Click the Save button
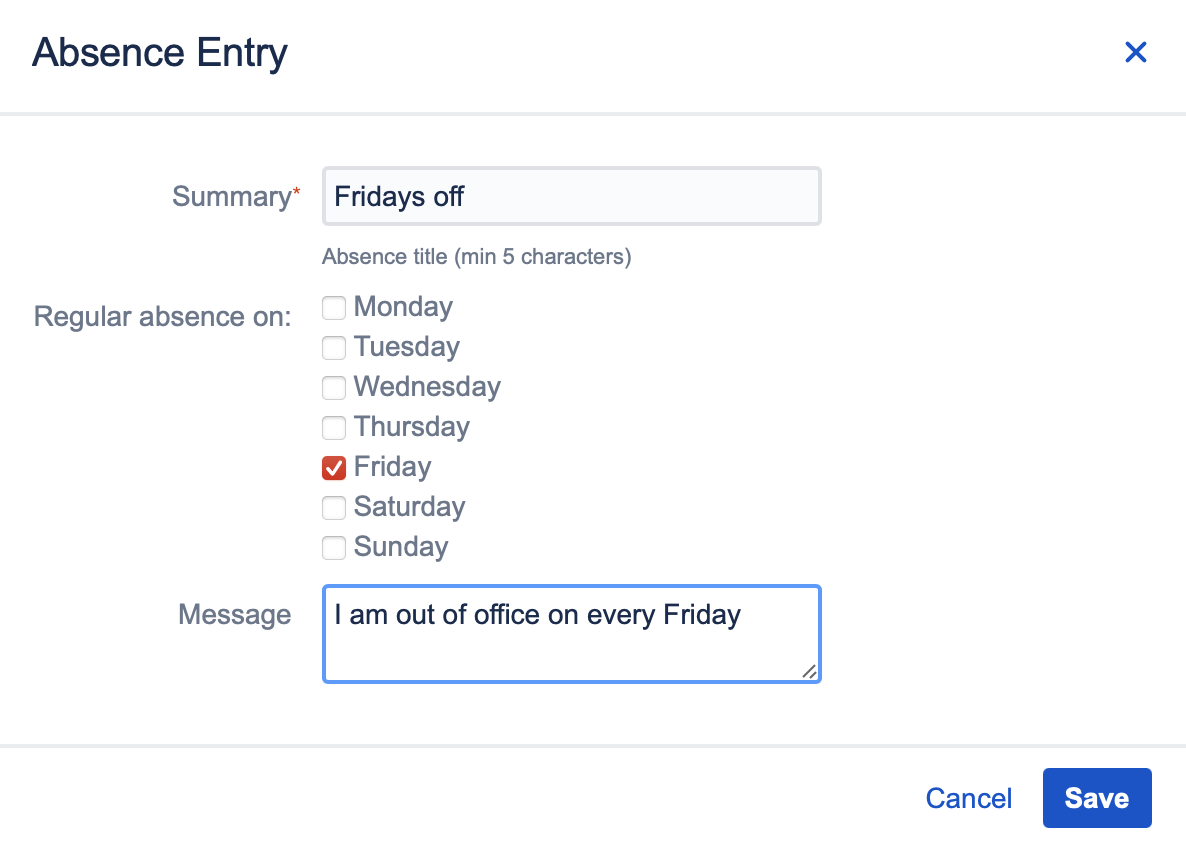 (1097, 798)
